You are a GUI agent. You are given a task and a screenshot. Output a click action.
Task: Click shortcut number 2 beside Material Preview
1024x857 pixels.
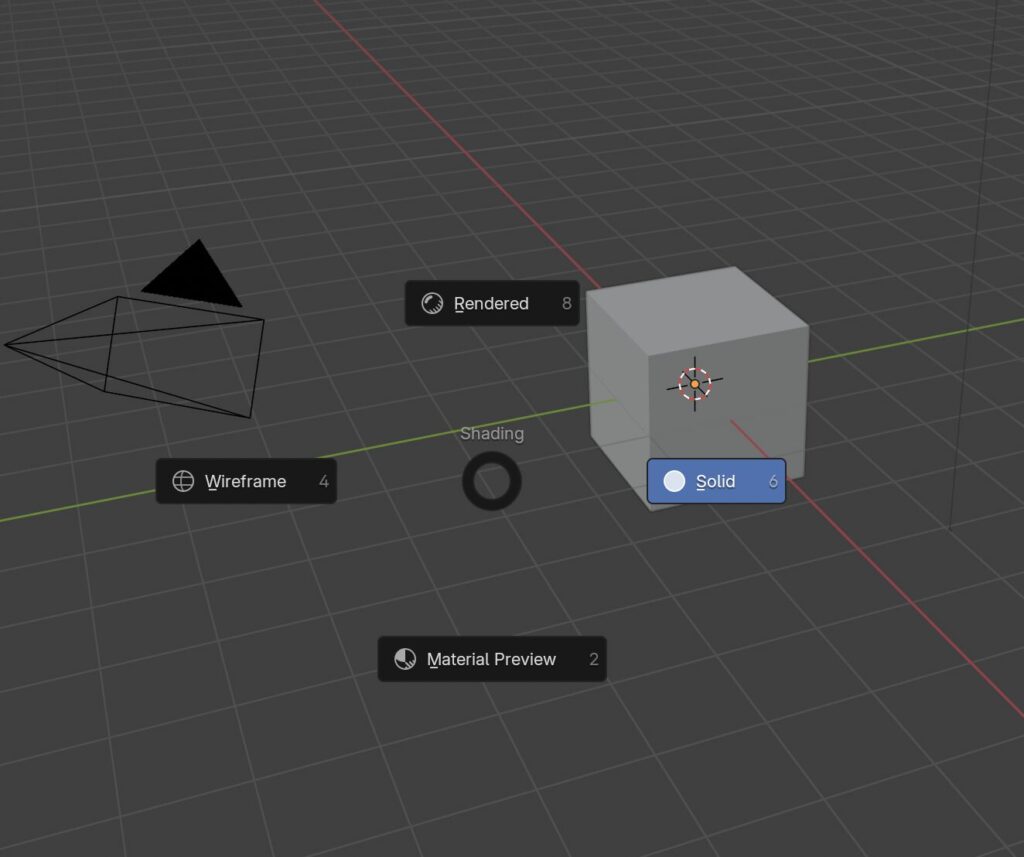coord(593,659)
